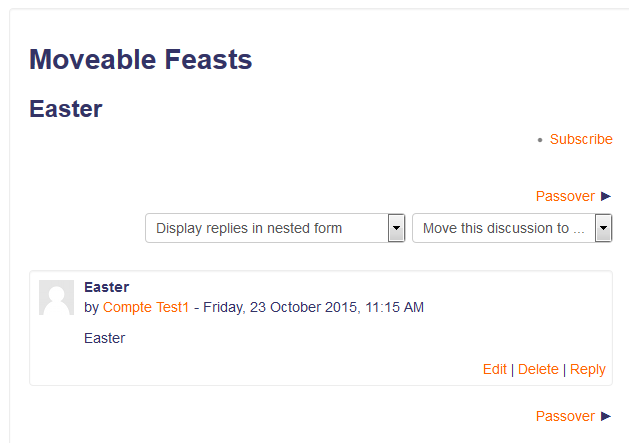Delete the Easter post
The image size is (629, 443).
coord(538,369)
